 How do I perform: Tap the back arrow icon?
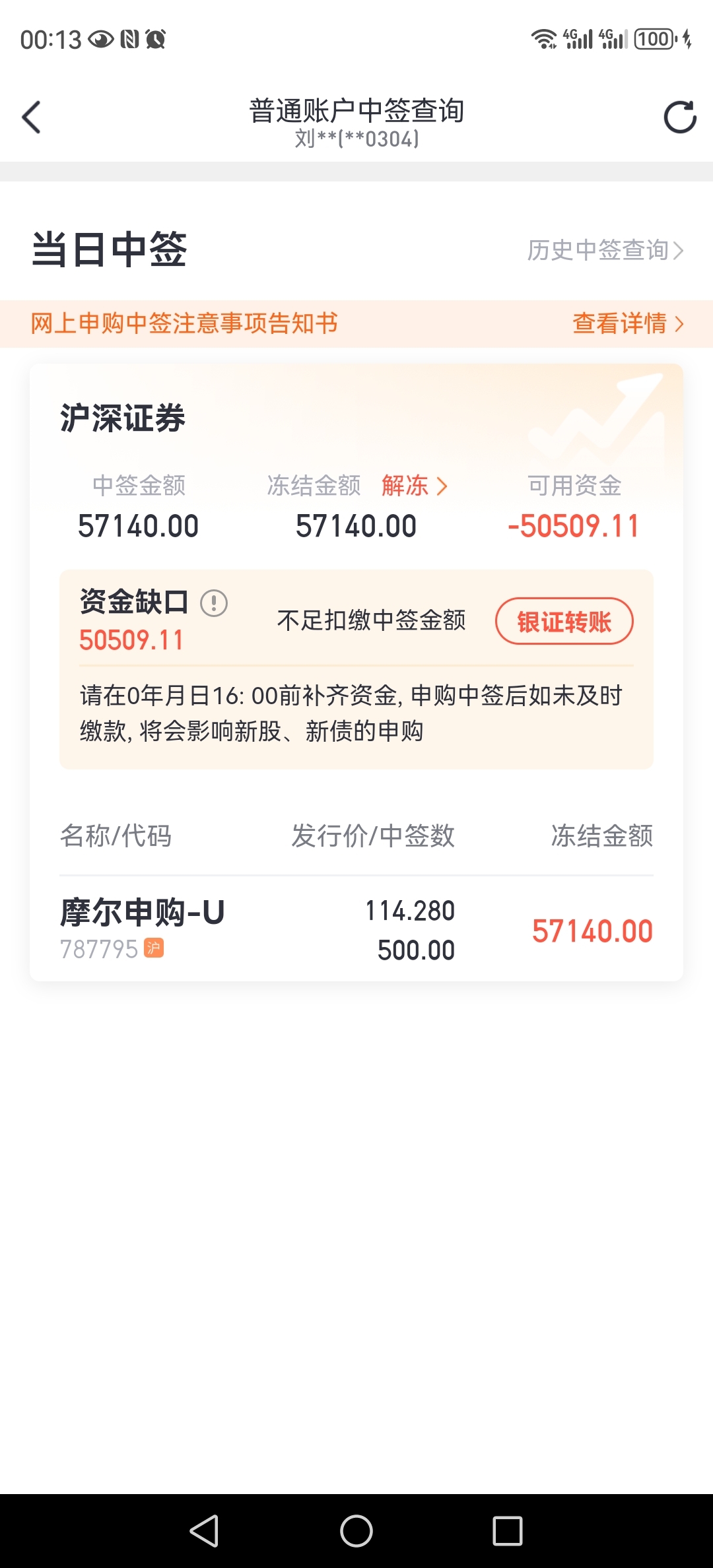coord(32,117)
